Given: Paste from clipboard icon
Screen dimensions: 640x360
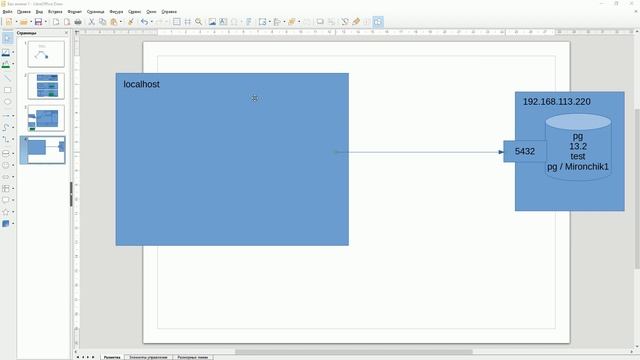Looking at the screenshot, I should 114,22.
